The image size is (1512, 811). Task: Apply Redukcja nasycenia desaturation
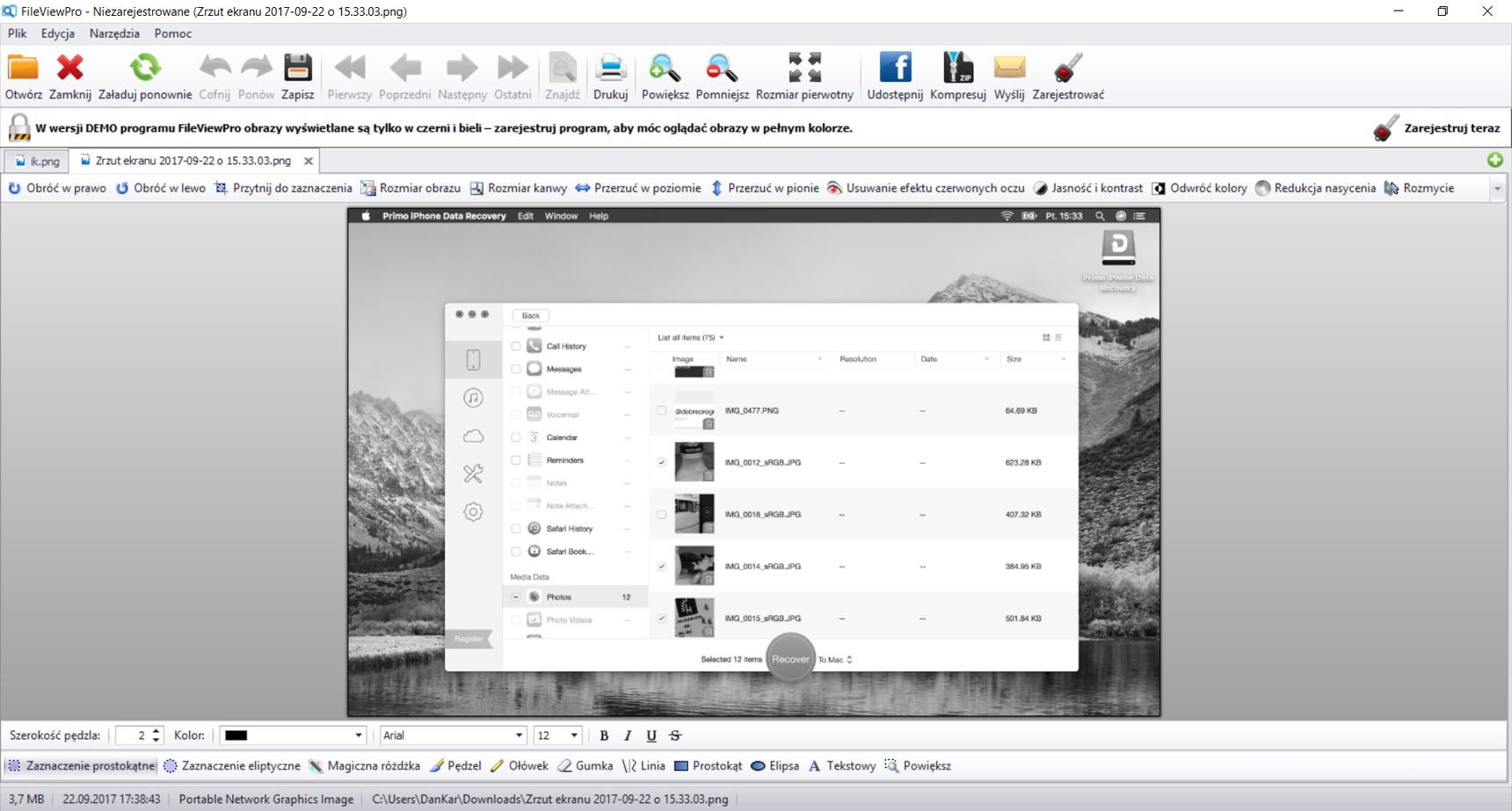coord(1315,188)
